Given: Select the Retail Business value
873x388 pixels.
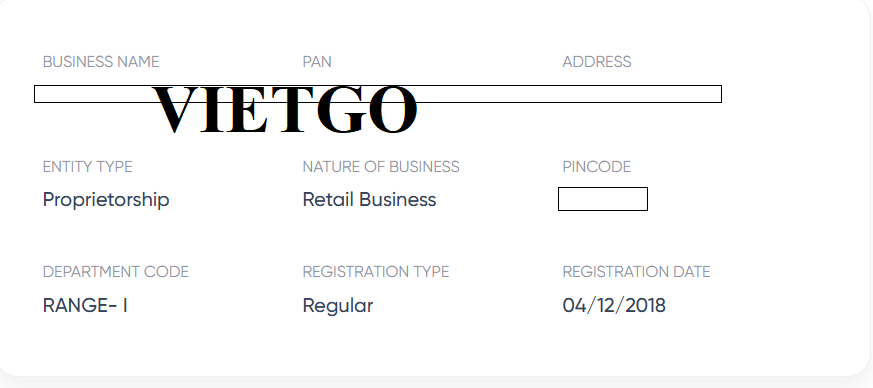Looking at the screenshot, I should [369, 199].
